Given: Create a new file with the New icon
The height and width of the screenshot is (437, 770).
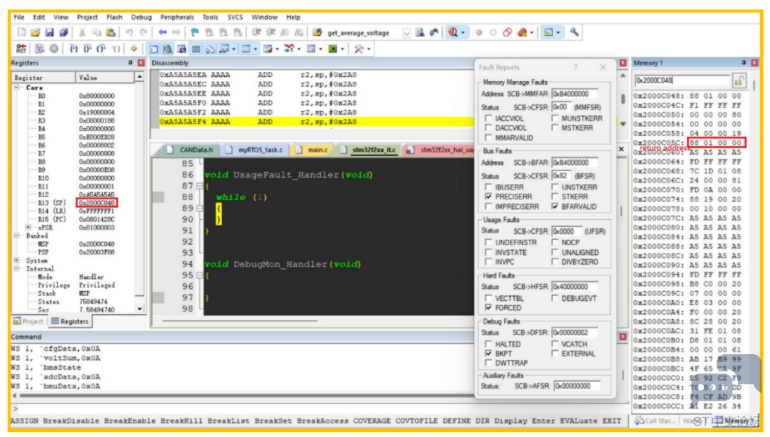Looking at the screenshot, I should [x=22, y=32].
